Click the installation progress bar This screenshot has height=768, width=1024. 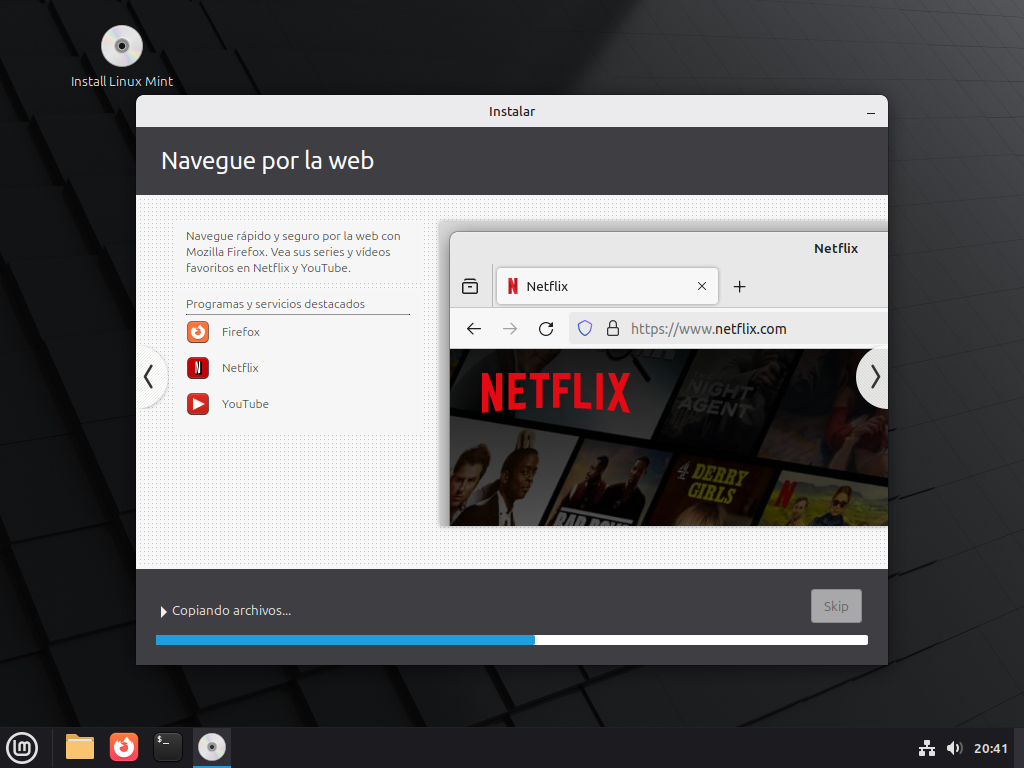[x=511, y=640]
